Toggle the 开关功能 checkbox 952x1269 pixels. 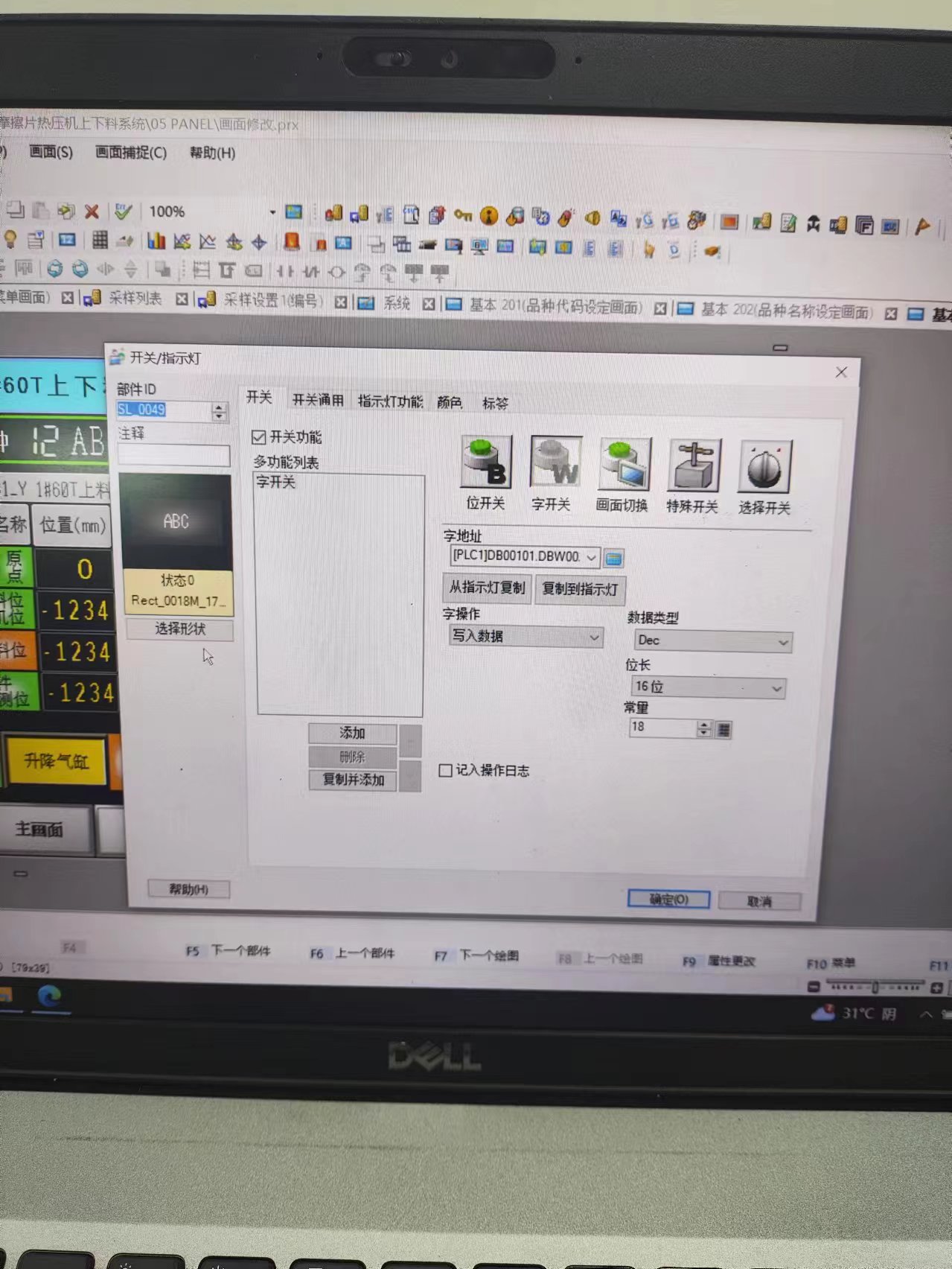[259, 437]
